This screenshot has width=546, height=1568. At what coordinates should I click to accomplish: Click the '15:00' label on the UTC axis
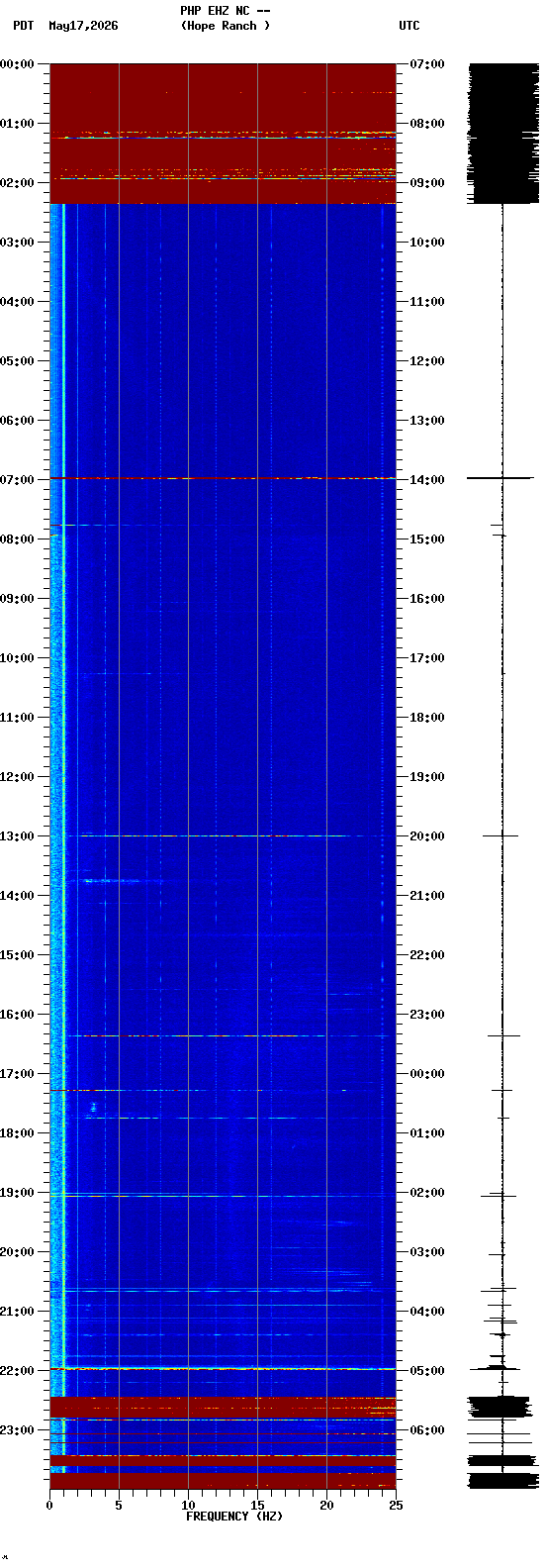(427, 539)
